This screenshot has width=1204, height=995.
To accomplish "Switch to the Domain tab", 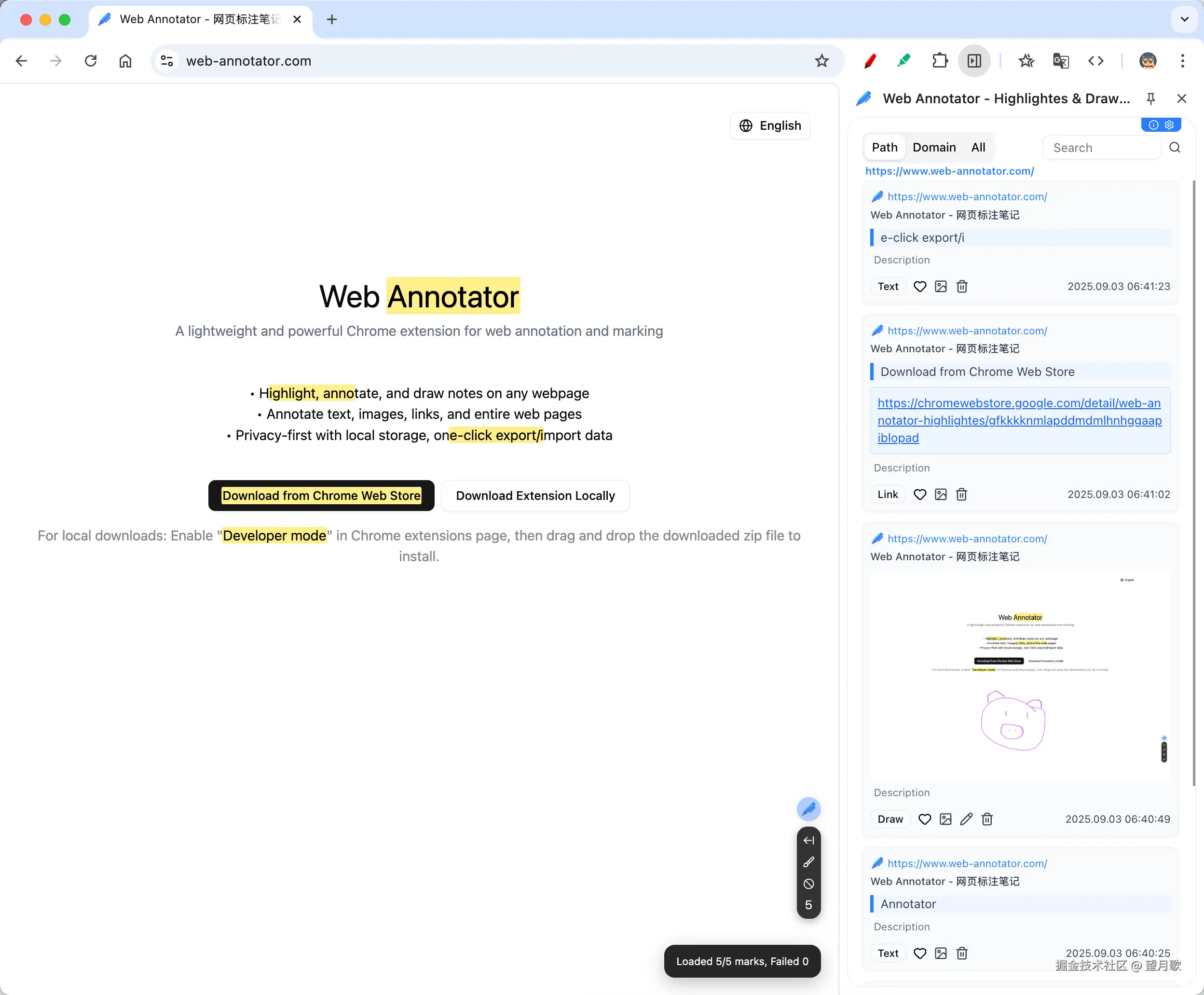I will point(934,148).
